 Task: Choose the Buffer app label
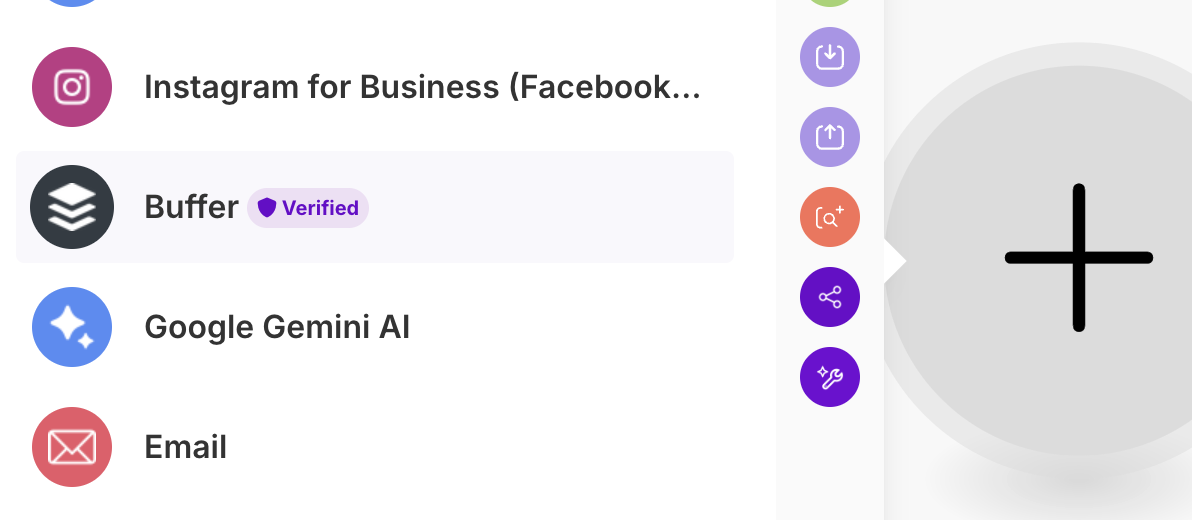192,207
